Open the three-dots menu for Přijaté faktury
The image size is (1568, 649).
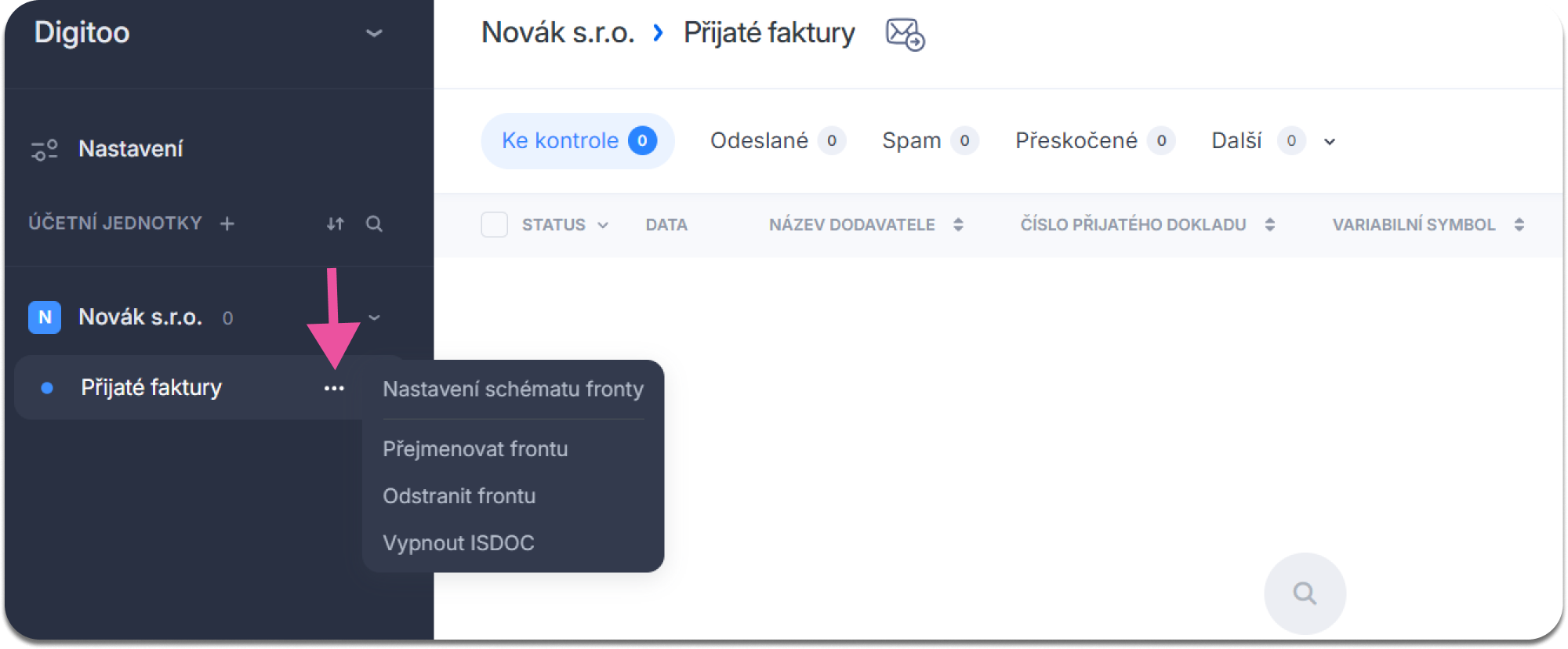334,388
